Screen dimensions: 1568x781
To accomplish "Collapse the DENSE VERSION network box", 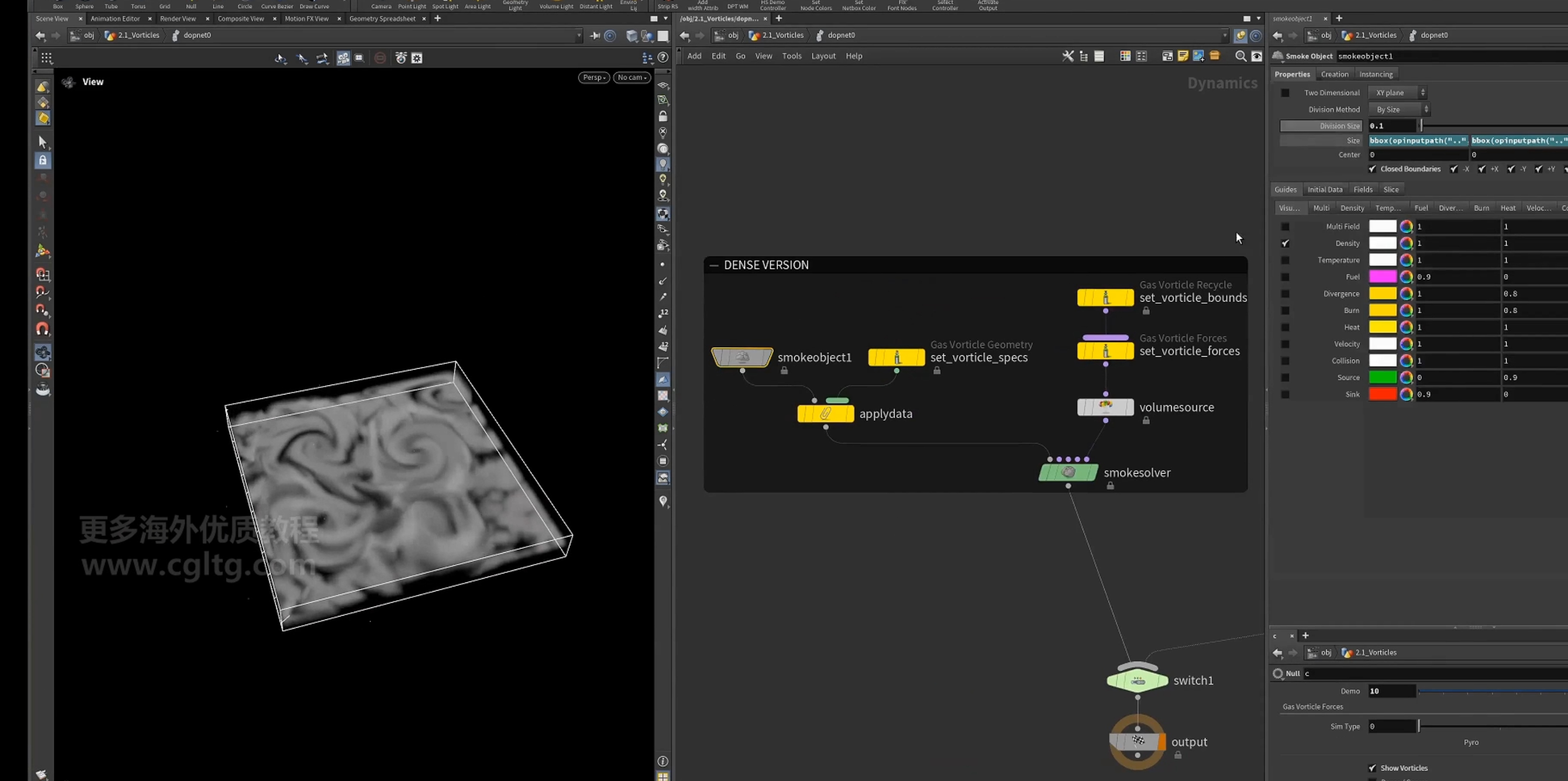I will [x=714, y=265].
